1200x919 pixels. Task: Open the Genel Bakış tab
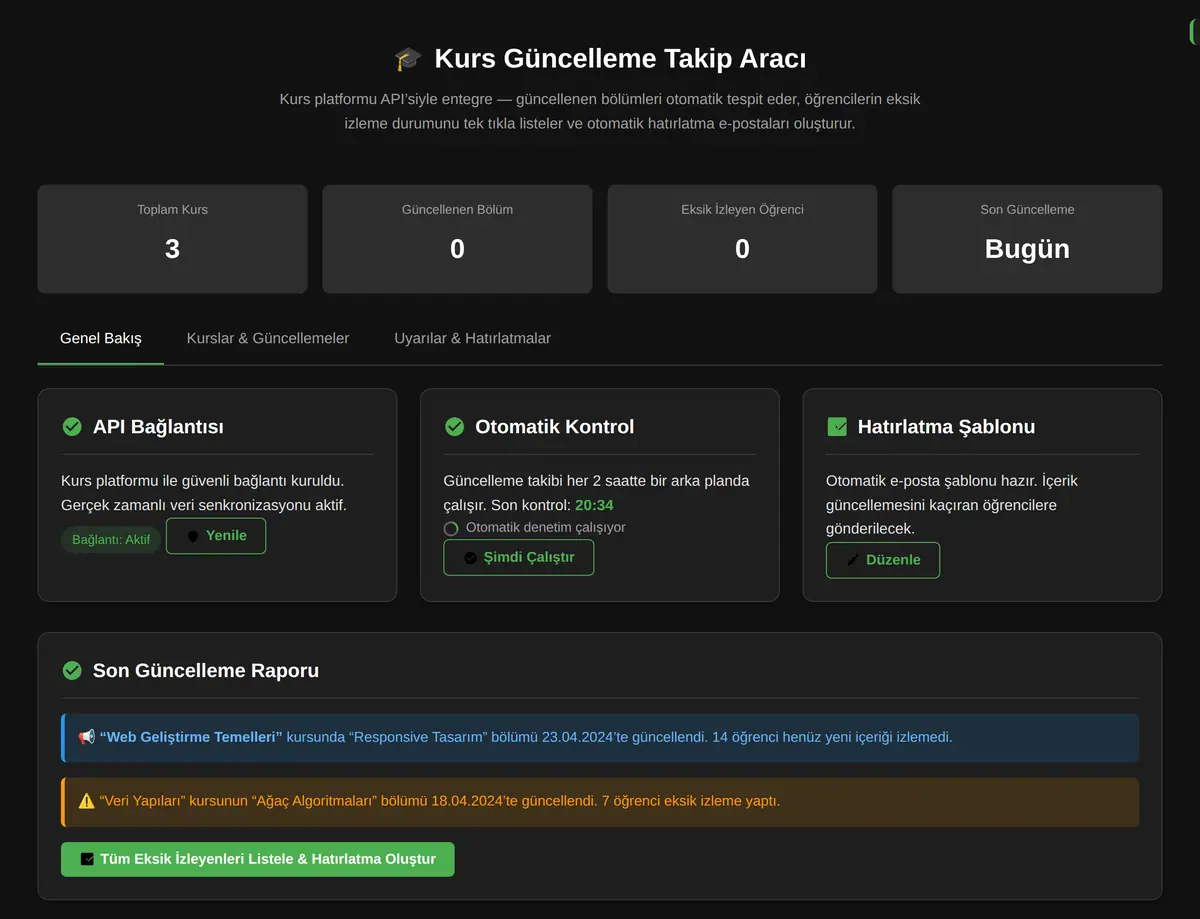click(x=101, y=338)
